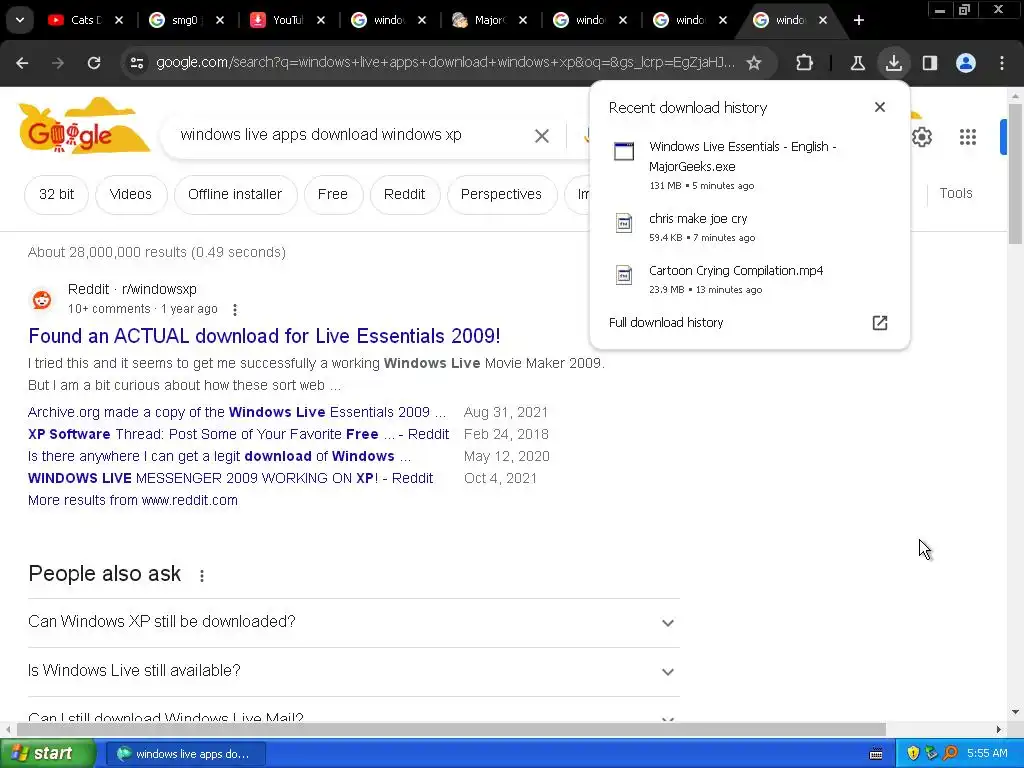
Task: Open Archive.org Windows Live Essentials sublink
Action: tap(236, 413)
